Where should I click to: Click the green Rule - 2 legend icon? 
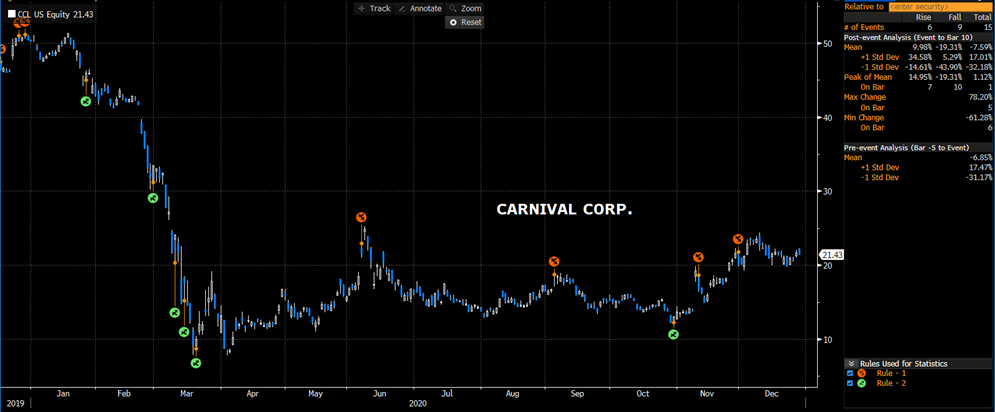pos(861,383)
